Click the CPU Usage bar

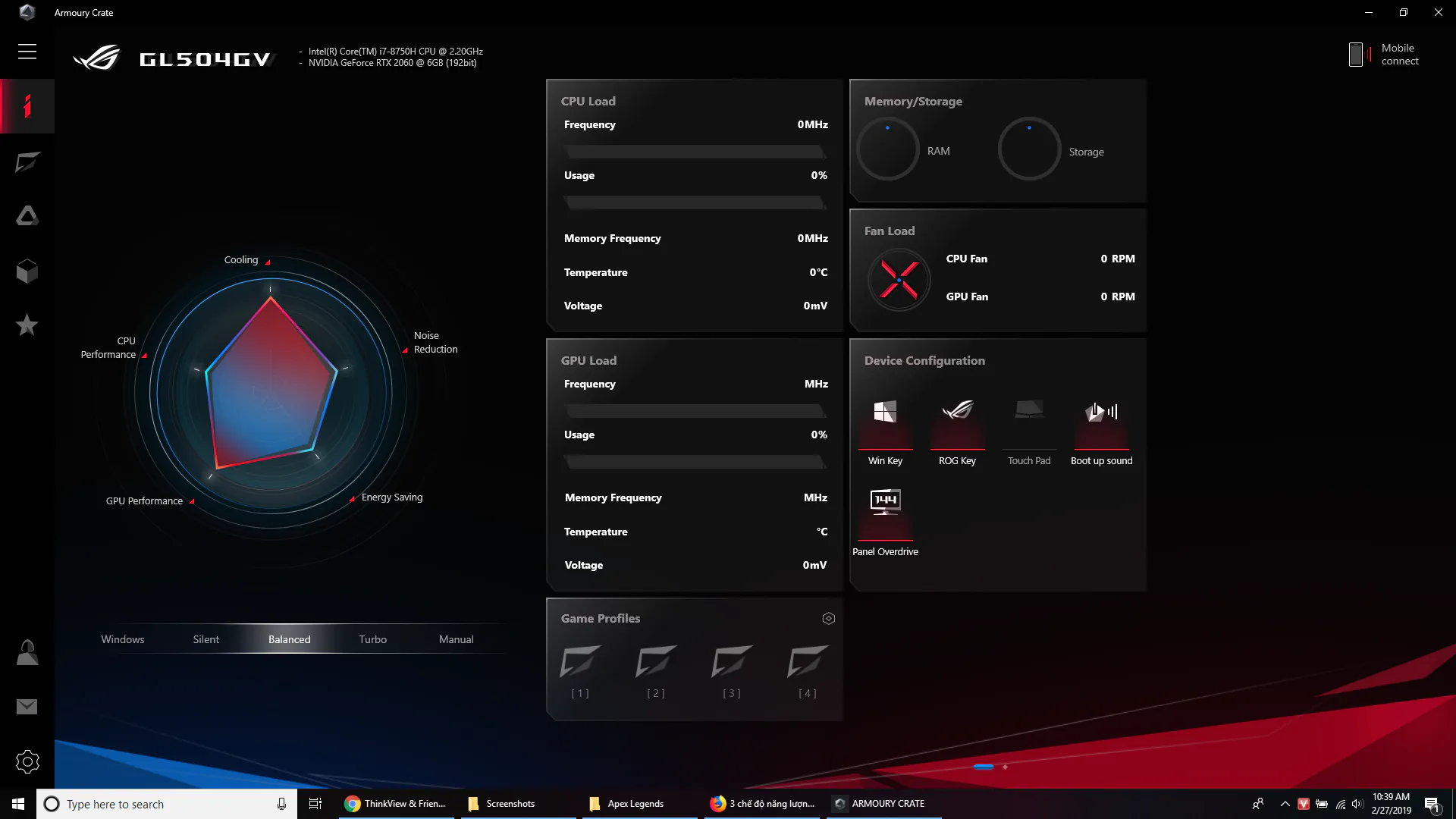[x=695, y=202]
